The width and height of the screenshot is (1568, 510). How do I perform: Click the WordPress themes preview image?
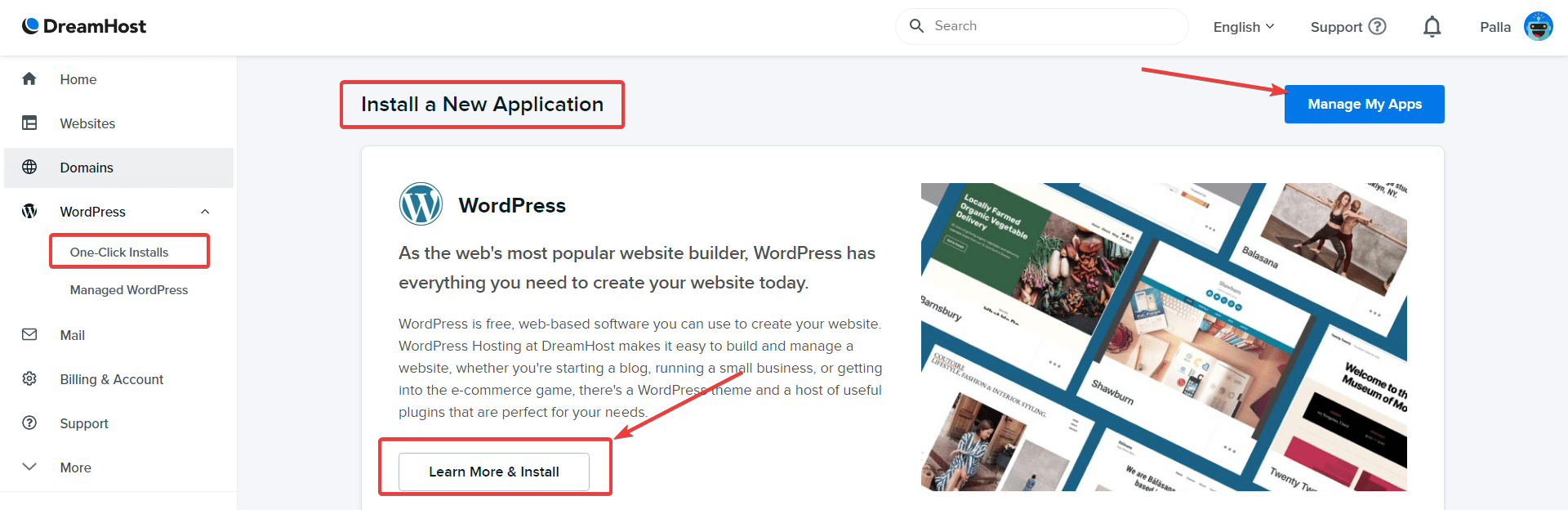coord(1164,337)
